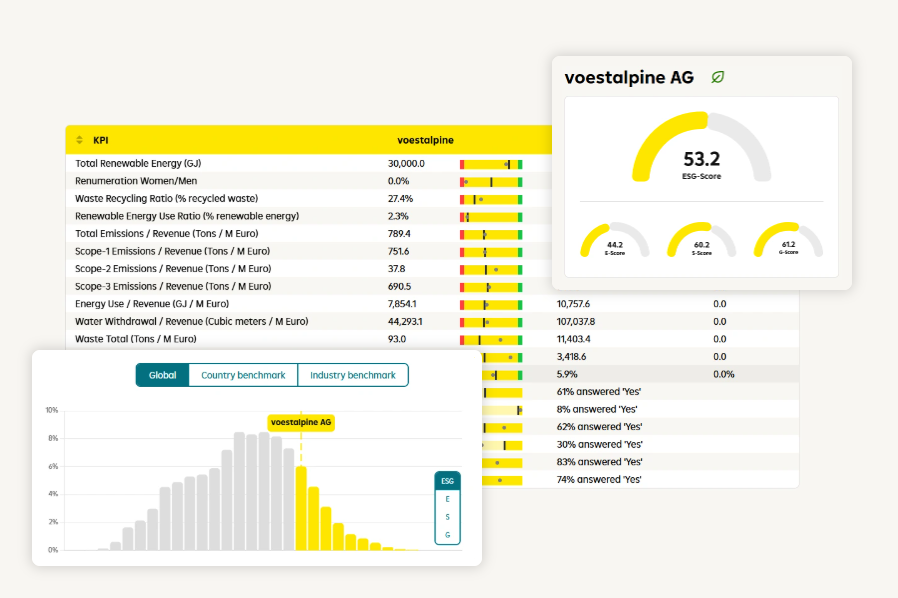
Task: Click range bar for Total Renewable Energy
Action: (x=491, y=165)
